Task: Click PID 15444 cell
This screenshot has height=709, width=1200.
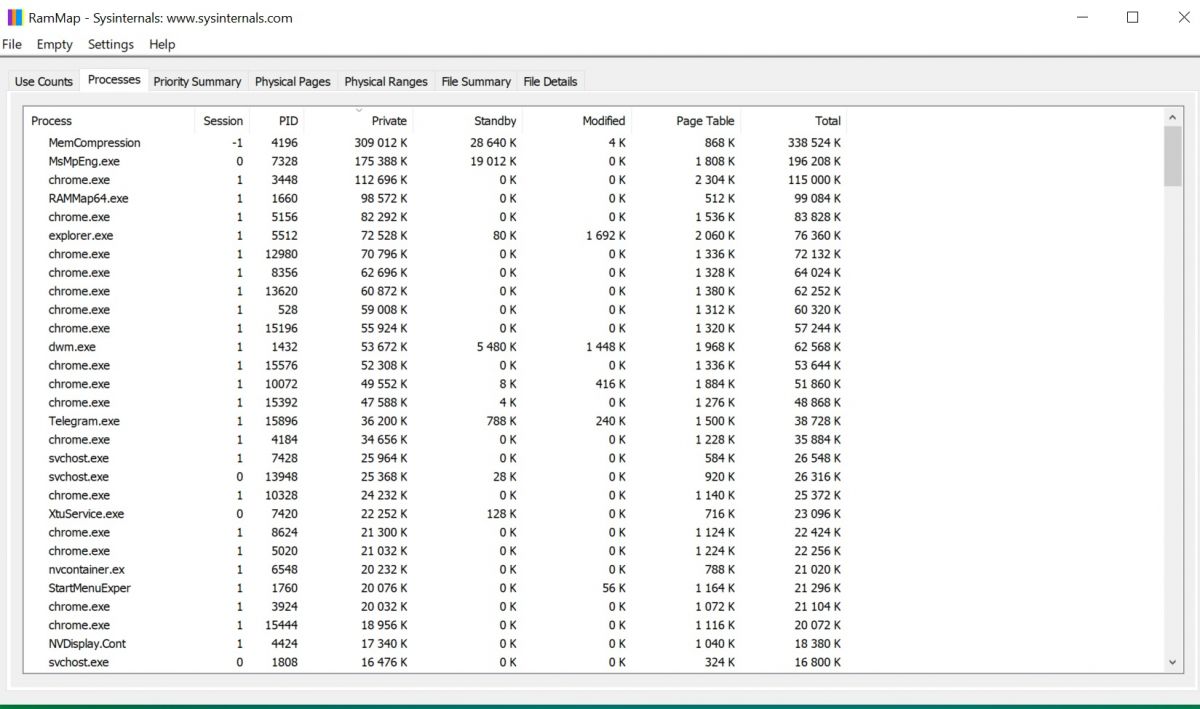Action: (281, 625)
